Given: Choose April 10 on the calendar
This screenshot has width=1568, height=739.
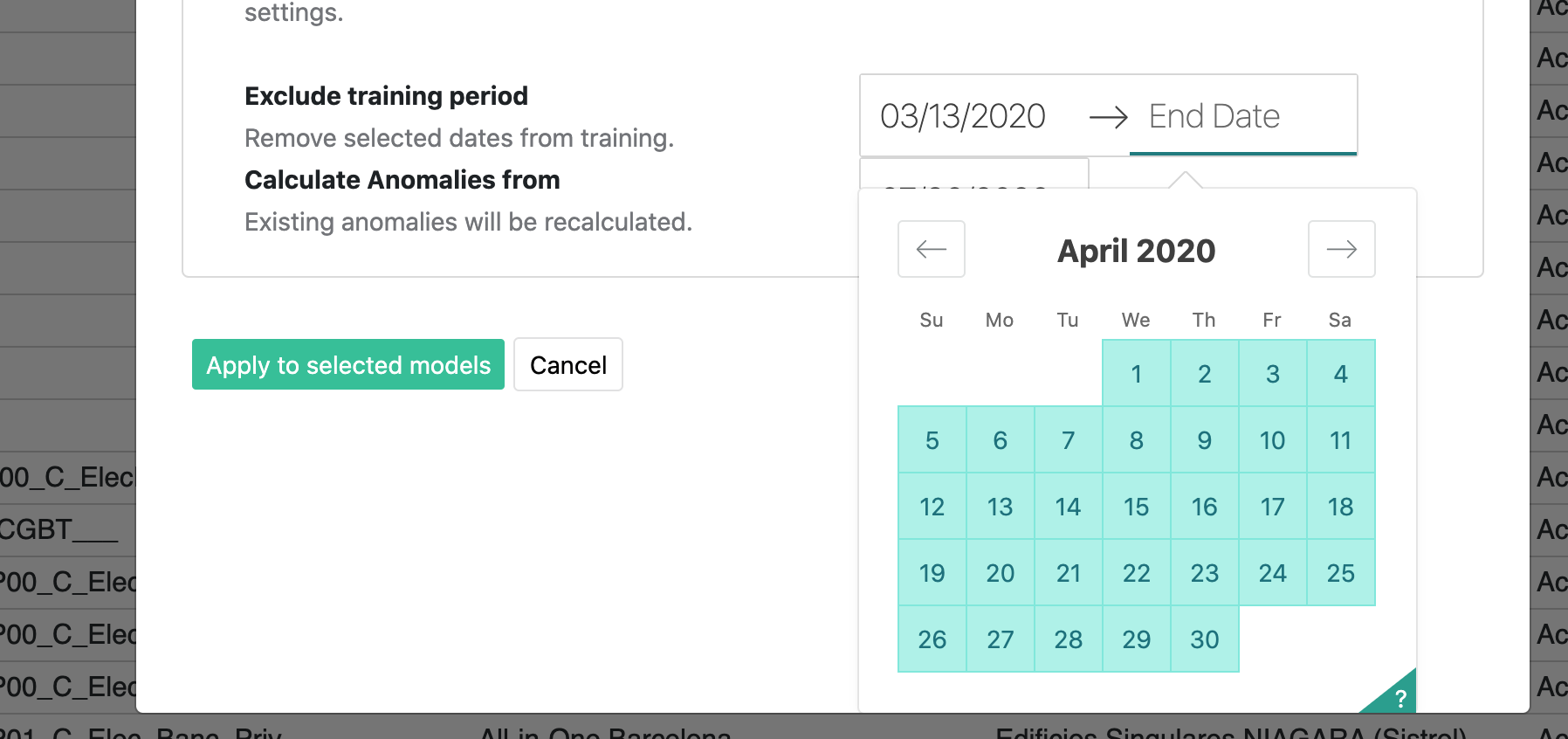Looking at the screenshot, I should [1273, 439].
